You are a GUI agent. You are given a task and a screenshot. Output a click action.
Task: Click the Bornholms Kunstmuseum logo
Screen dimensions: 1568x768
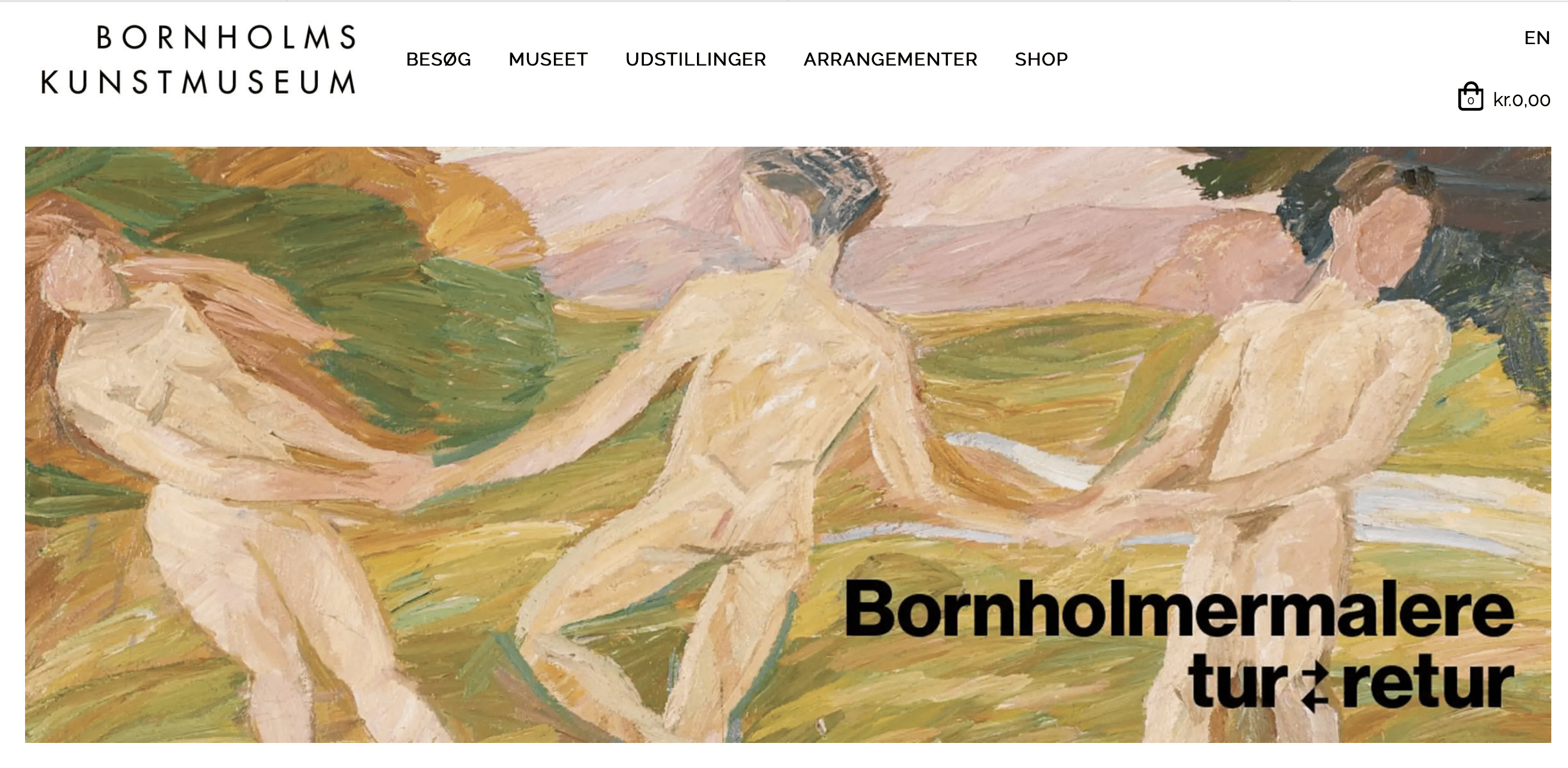pyautogui.click(x=198, y=59)
